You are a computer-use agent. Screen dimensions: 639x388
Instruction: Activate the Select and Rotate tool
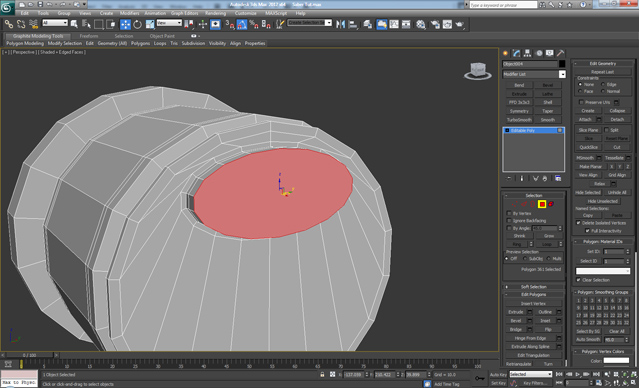coord(137,24)
